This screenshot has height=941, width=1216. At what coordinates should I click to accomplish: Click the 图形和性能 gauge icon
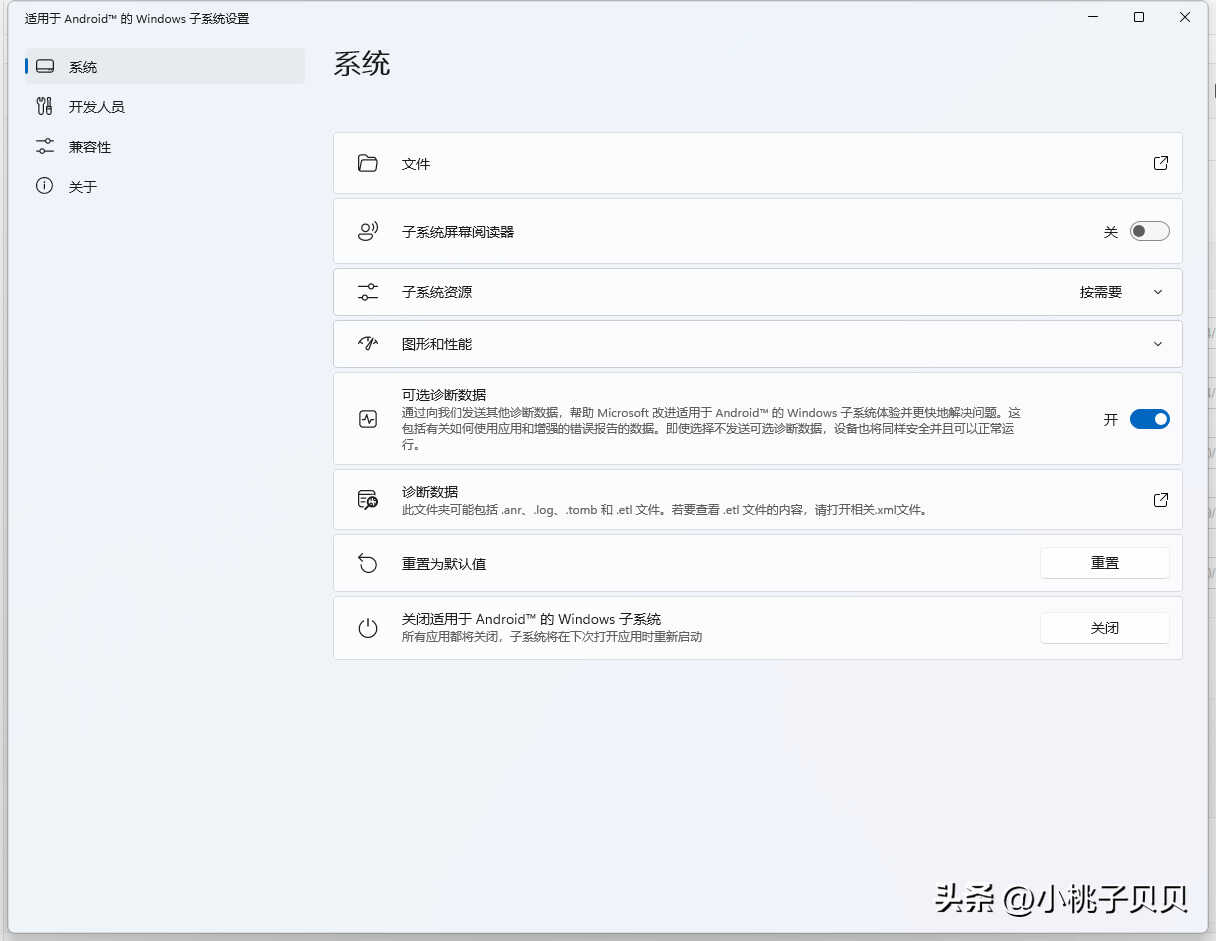point(368,344)
